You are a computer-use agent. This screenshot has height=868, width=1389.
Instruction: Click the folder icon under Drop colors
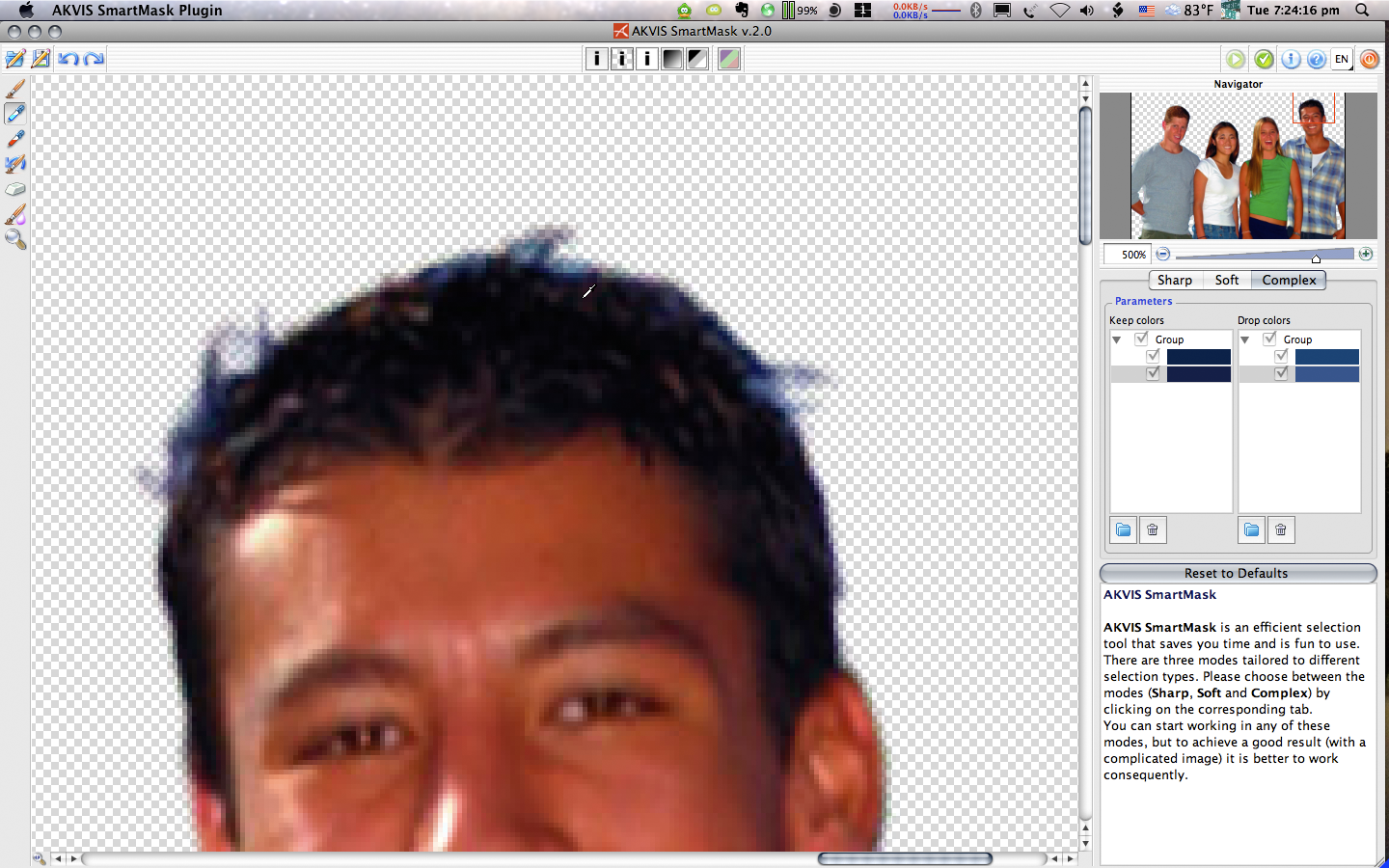[x=1252, y=529]
